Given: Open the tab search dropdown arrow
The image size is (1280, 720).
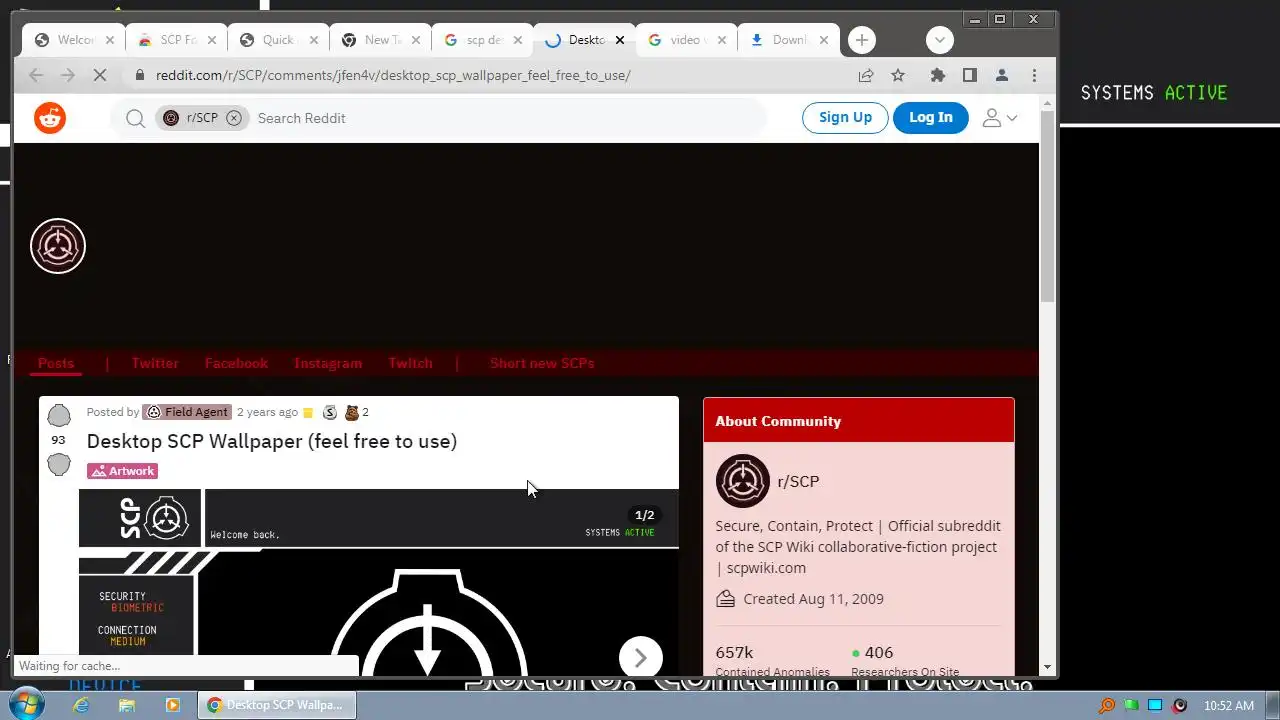Looking at the screenshot, I should pos(939,40).
